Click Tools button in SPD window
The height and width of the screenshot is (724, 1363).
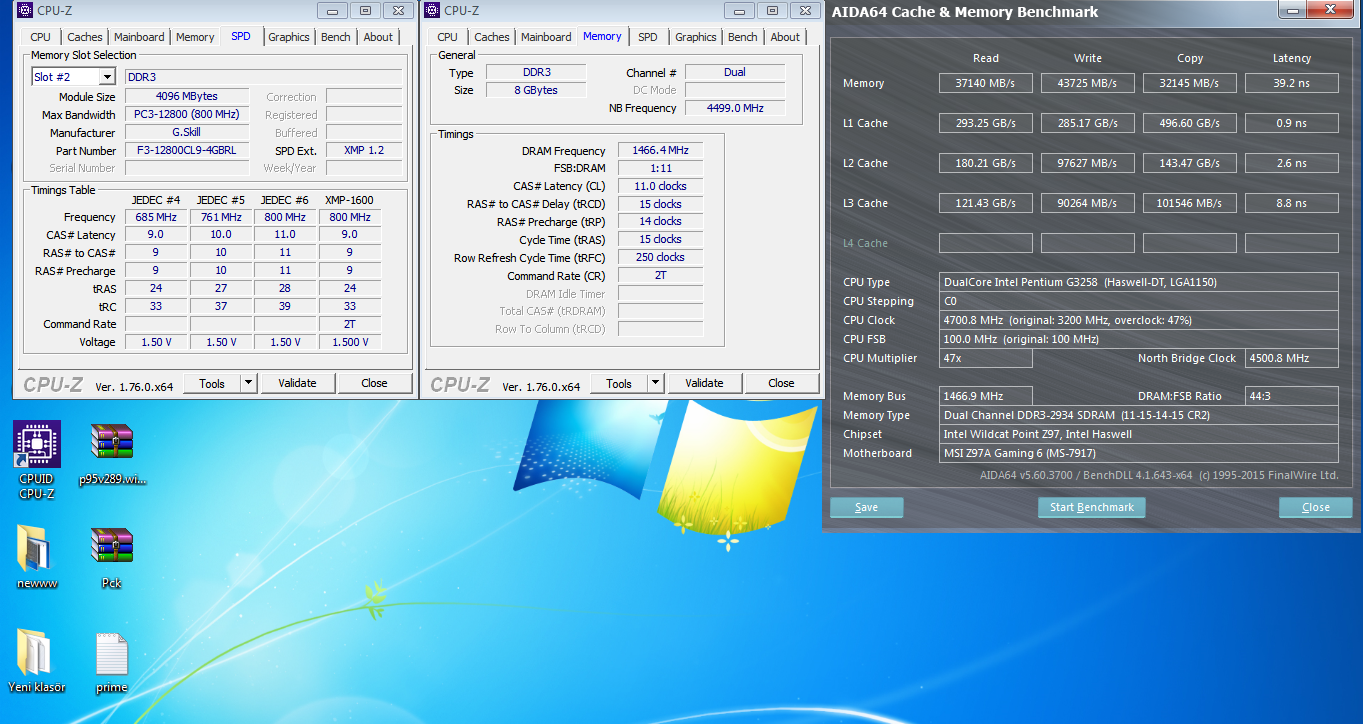click(212, 383)
